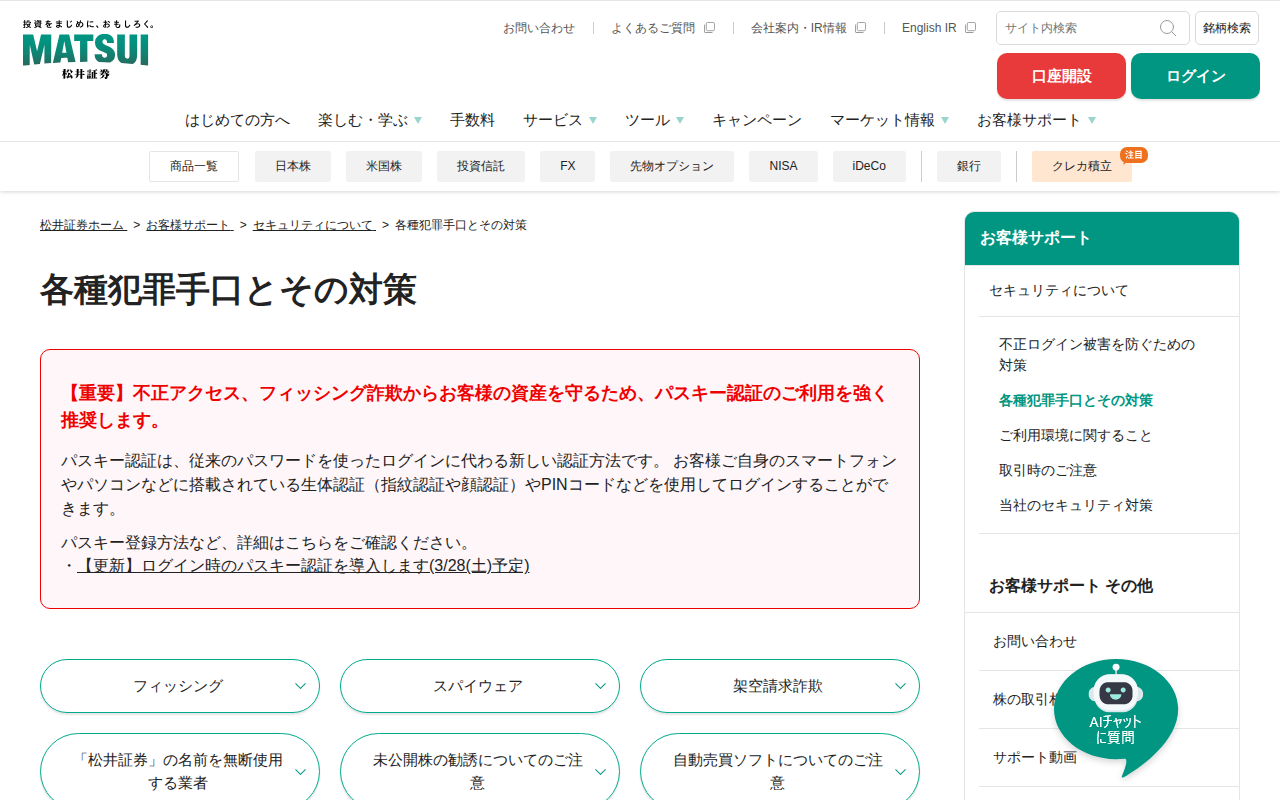Go to セキュリティについて breadcrumb link
Viewport: 1280px width, 800px height.
click(314, 225)
